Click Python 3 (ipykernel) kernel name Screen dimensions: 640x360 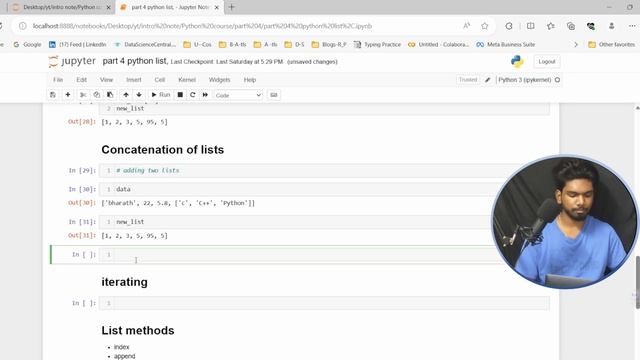524,80
